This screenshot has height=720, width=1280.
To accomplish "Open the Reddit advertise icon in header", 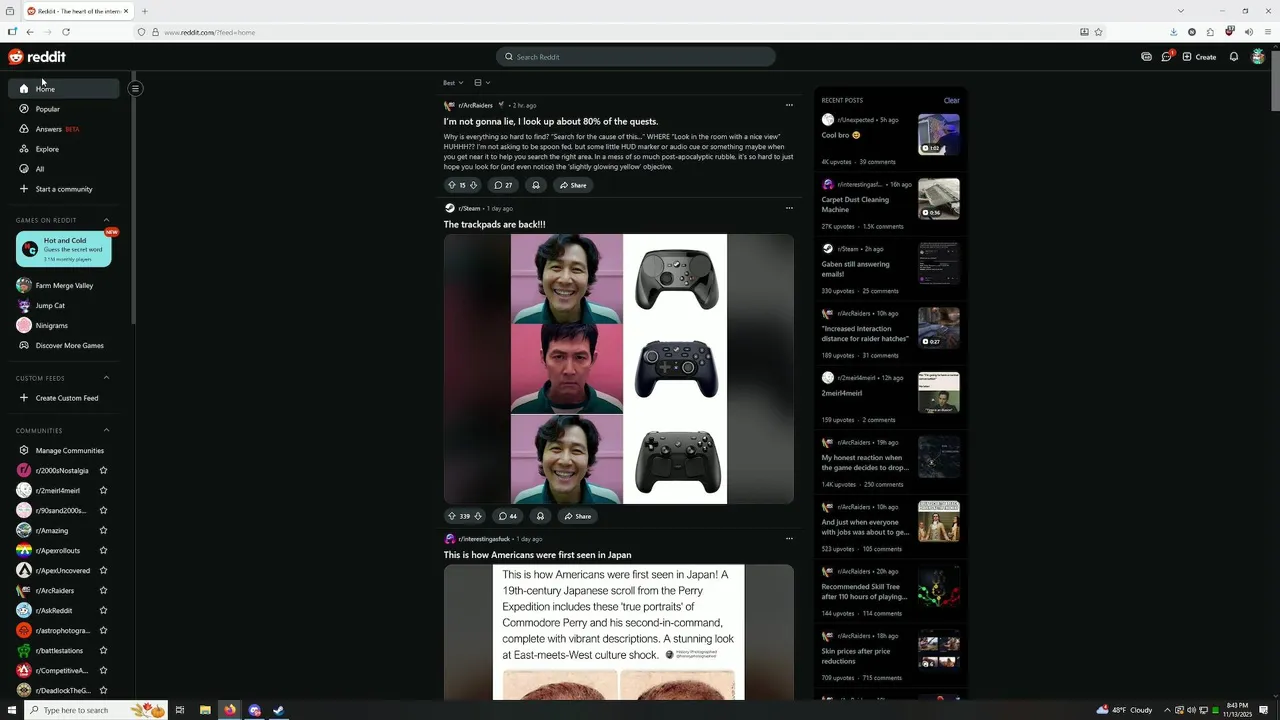I will tap(1146, 57).
